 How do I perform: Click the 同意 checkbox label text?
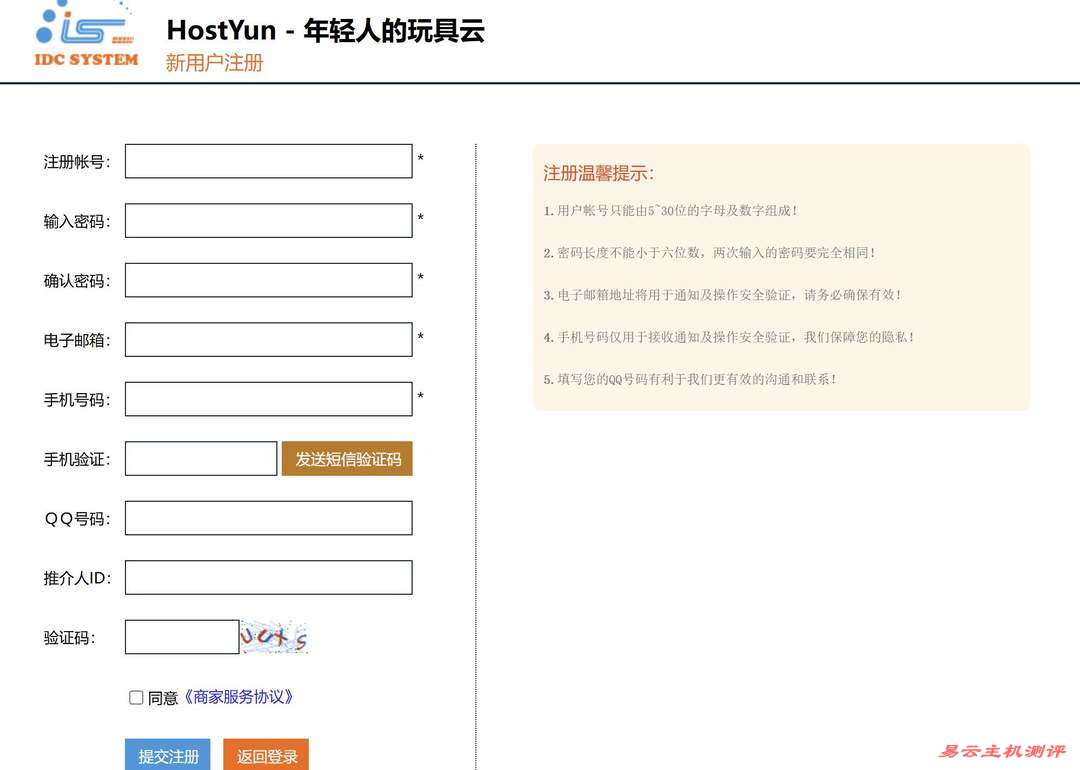pos(163,698)
